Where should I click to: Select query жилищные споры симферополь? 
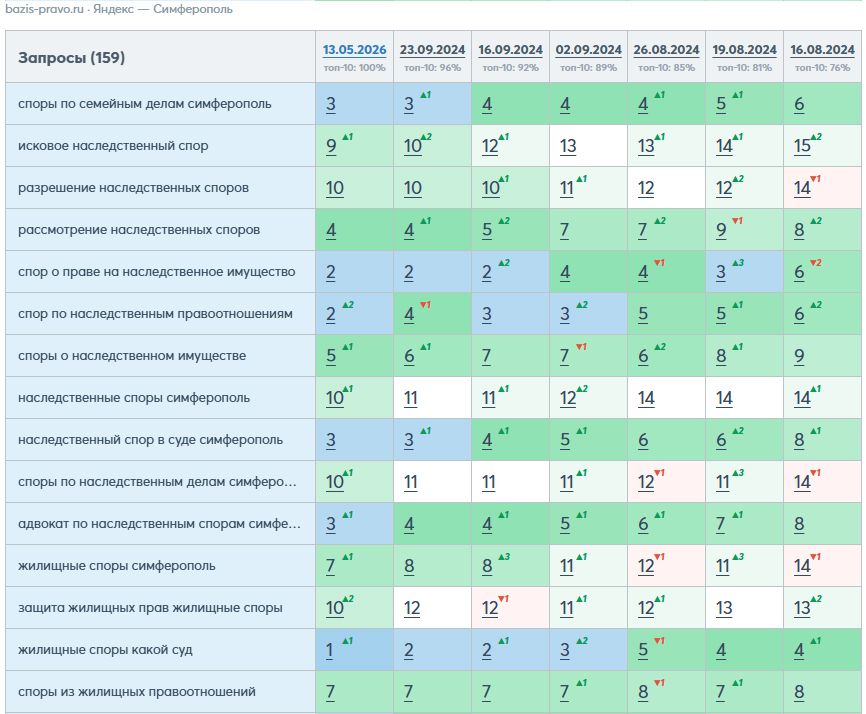[117, 566]
